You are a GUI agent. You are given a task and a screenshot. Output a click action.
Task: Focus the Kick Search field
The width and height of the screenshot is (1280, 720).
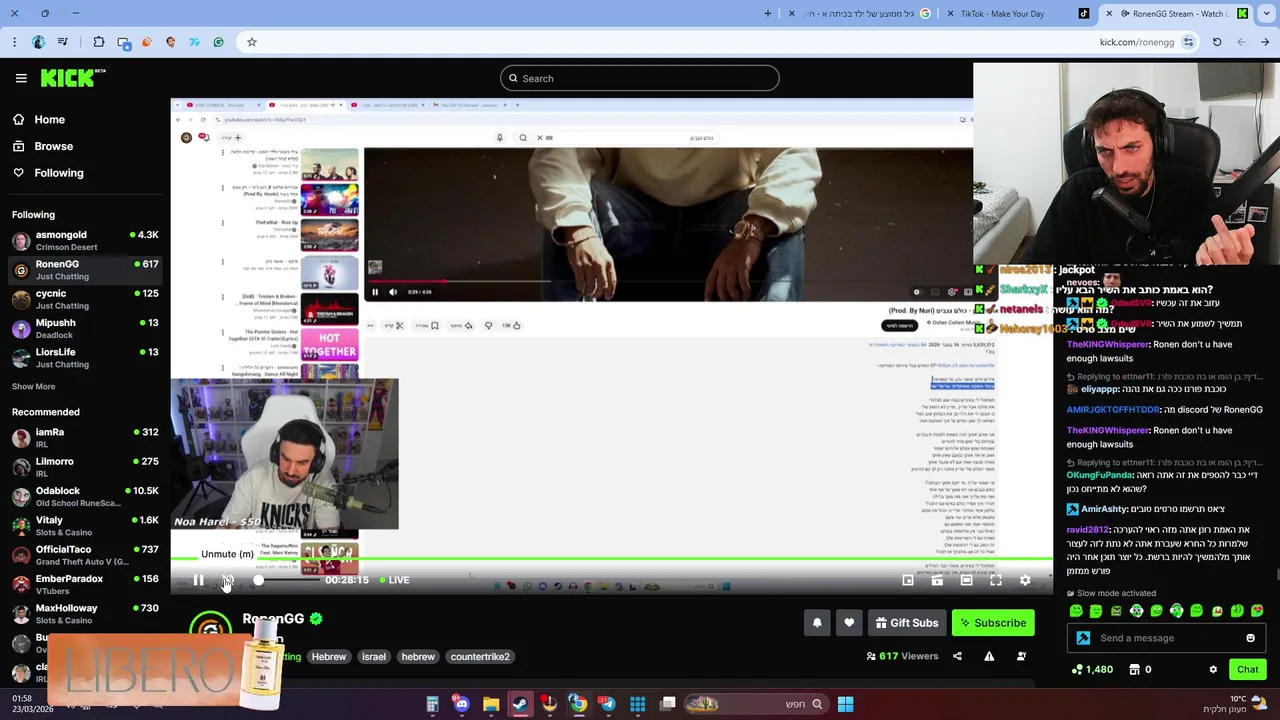[640, 78]
